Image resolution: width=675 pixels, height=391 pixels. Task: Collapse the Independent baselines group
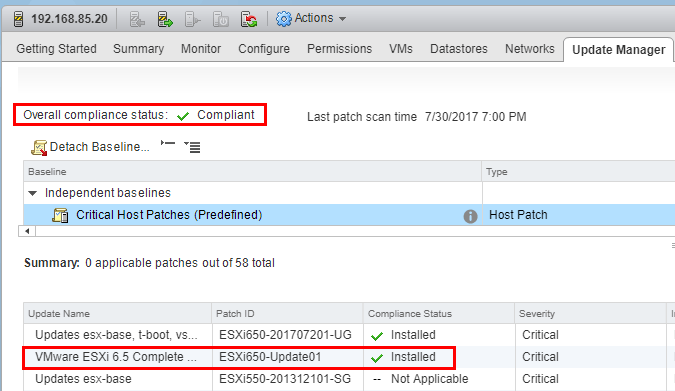coord(33,193)
